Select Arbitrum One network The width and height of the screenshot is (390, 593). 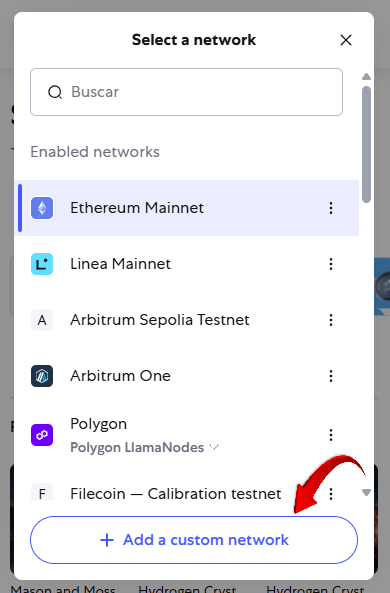[186, 376]
